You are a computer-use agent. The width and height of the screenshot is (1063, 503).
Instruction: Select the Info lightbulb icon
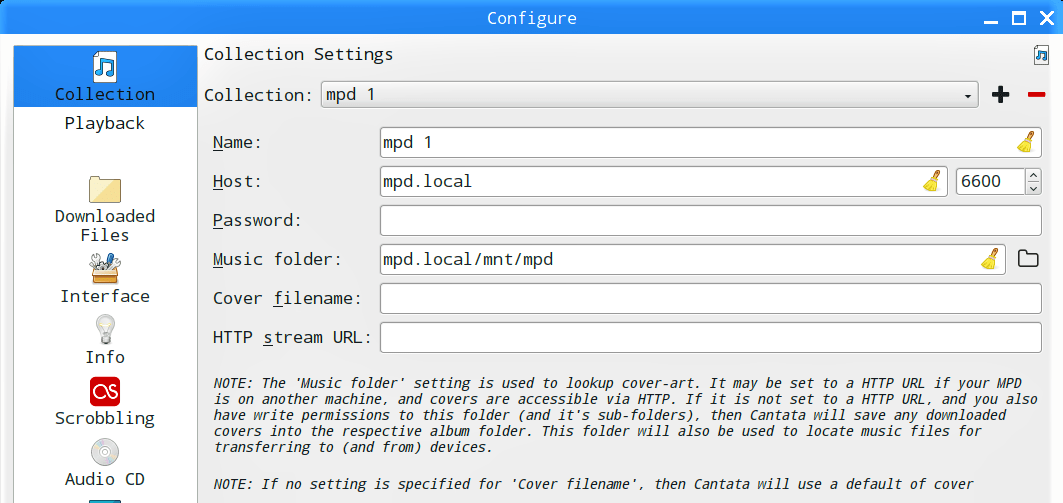coord(105,330)
